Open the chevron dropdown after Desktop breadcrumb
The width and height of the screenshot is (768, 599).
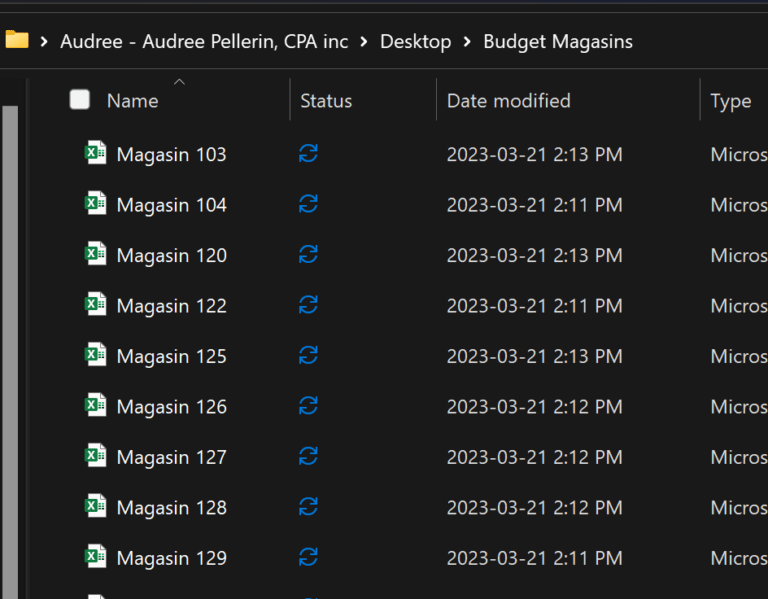point(467,42)
